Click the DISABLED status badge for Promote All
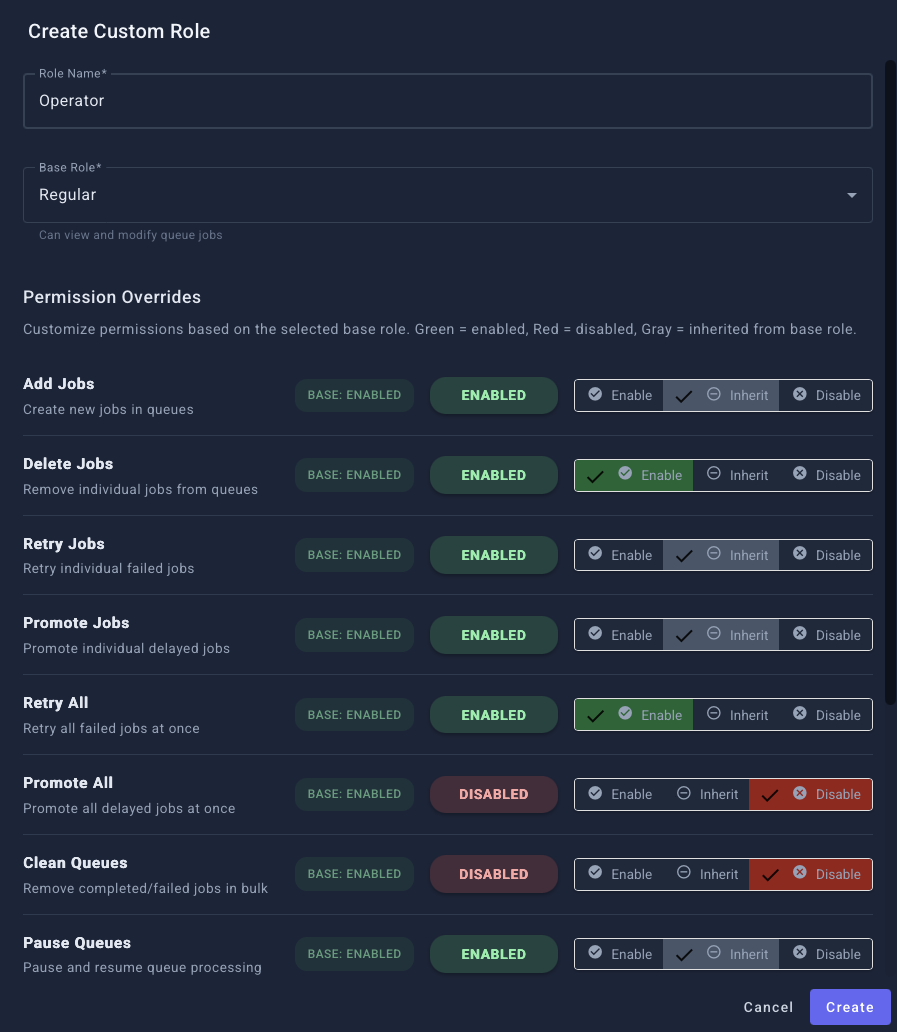This screenshot has width=897, height=1032. [494, 794]
